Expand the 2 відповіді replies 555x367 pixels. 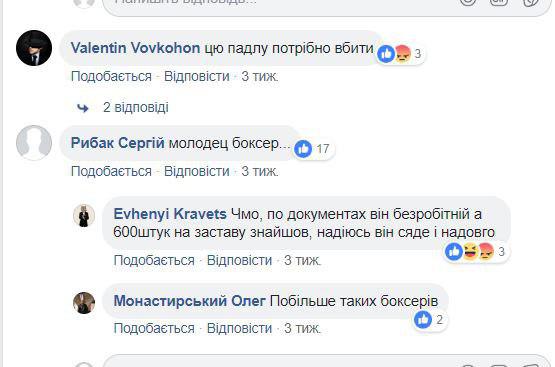(136, 107)
